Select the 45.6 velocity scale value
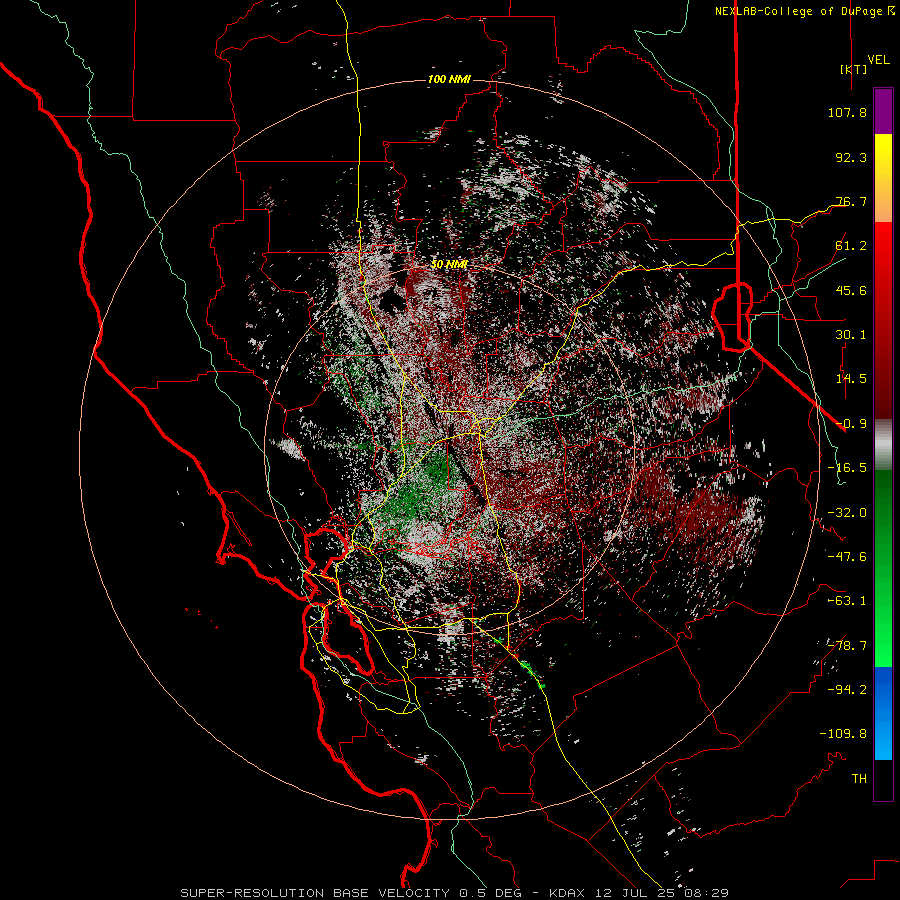The height and width of the screenshot is (900, 900). pyautogui.click(x=851, y=290)
